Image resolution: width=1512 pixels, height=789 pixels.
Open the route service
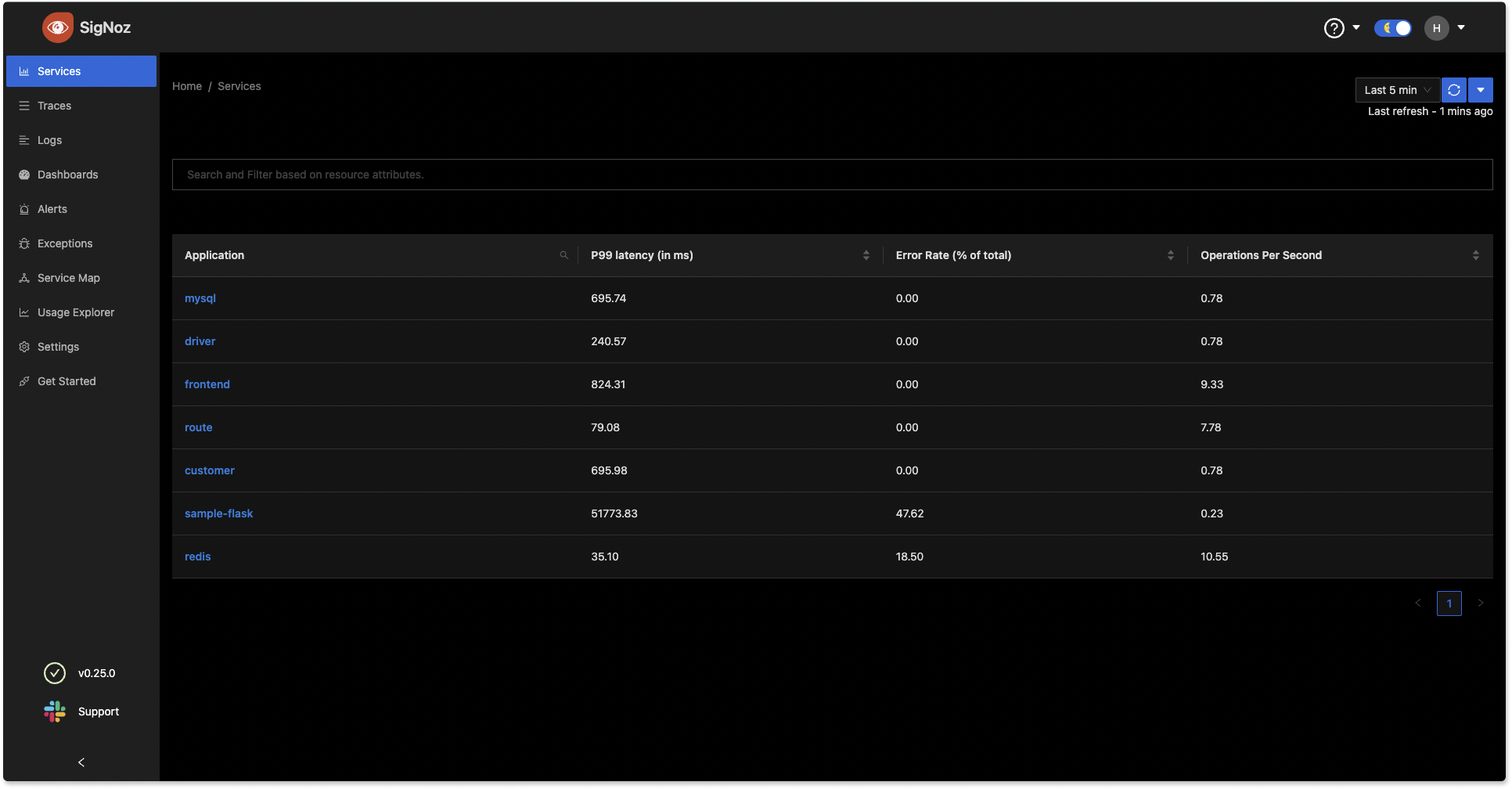199,427
